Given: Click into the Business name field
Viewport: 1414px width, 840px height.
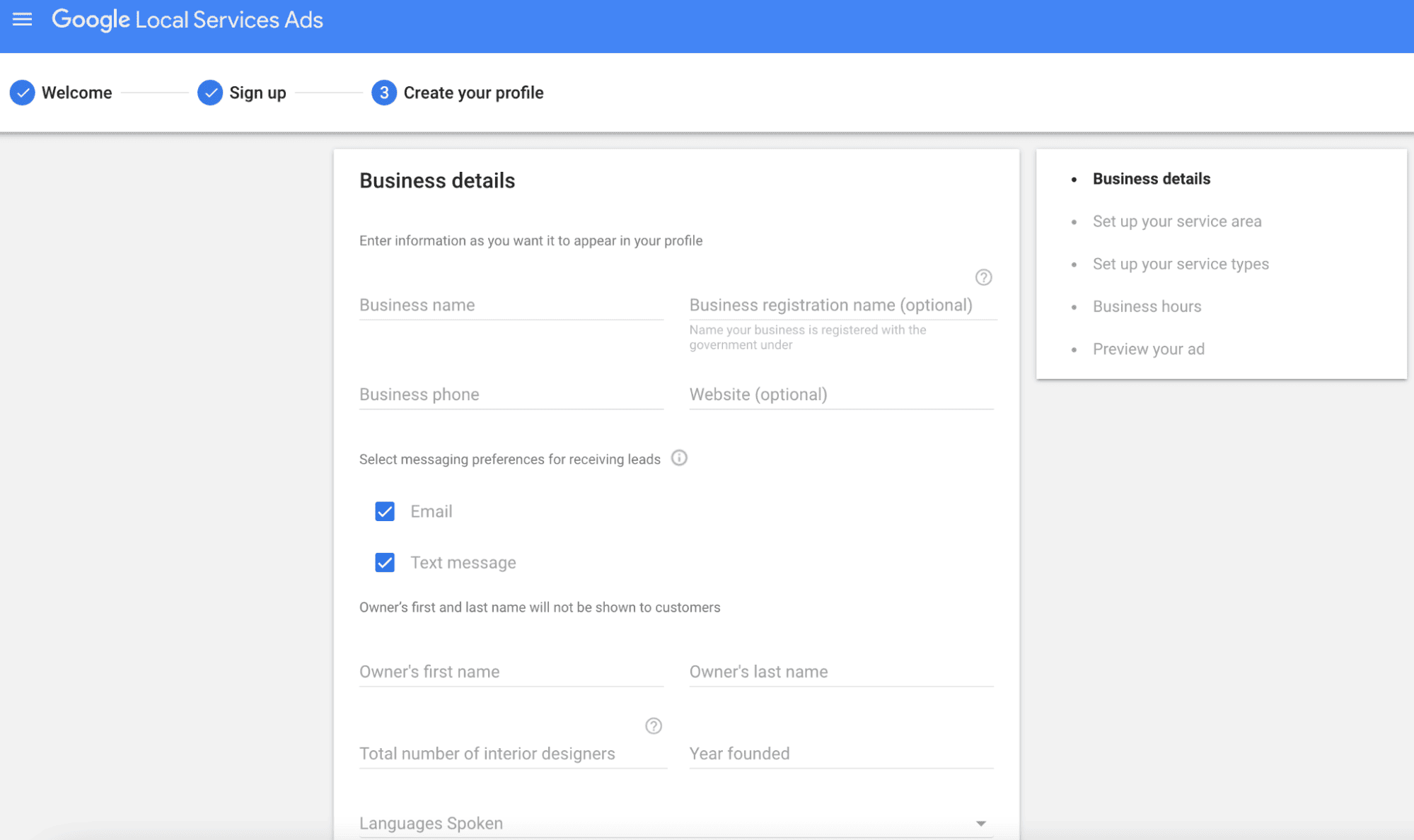Looking at the screenshot, I should click(x=510, y=305).
